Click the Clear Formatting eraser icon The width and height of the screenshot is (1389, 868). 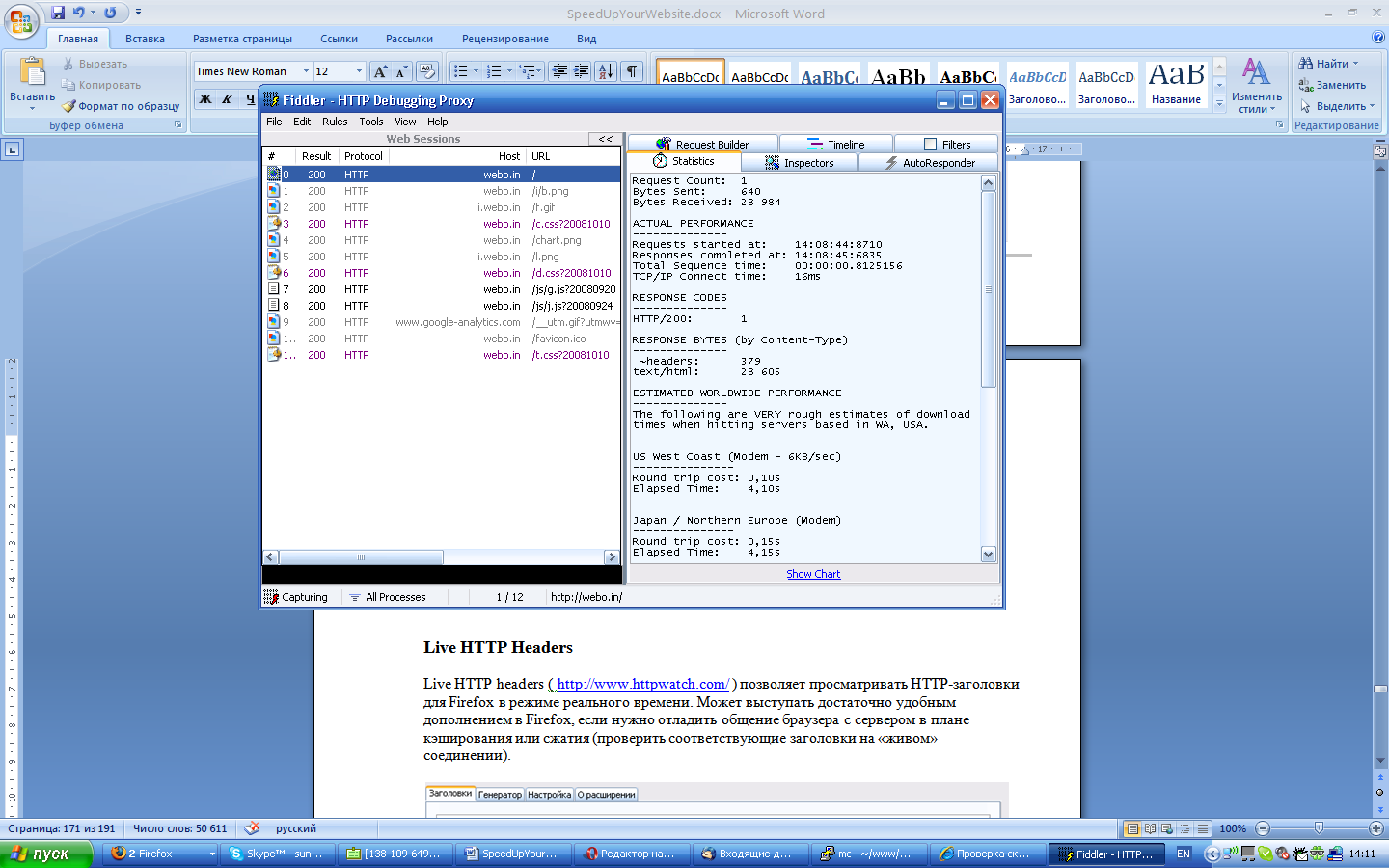tap(427, 71)
